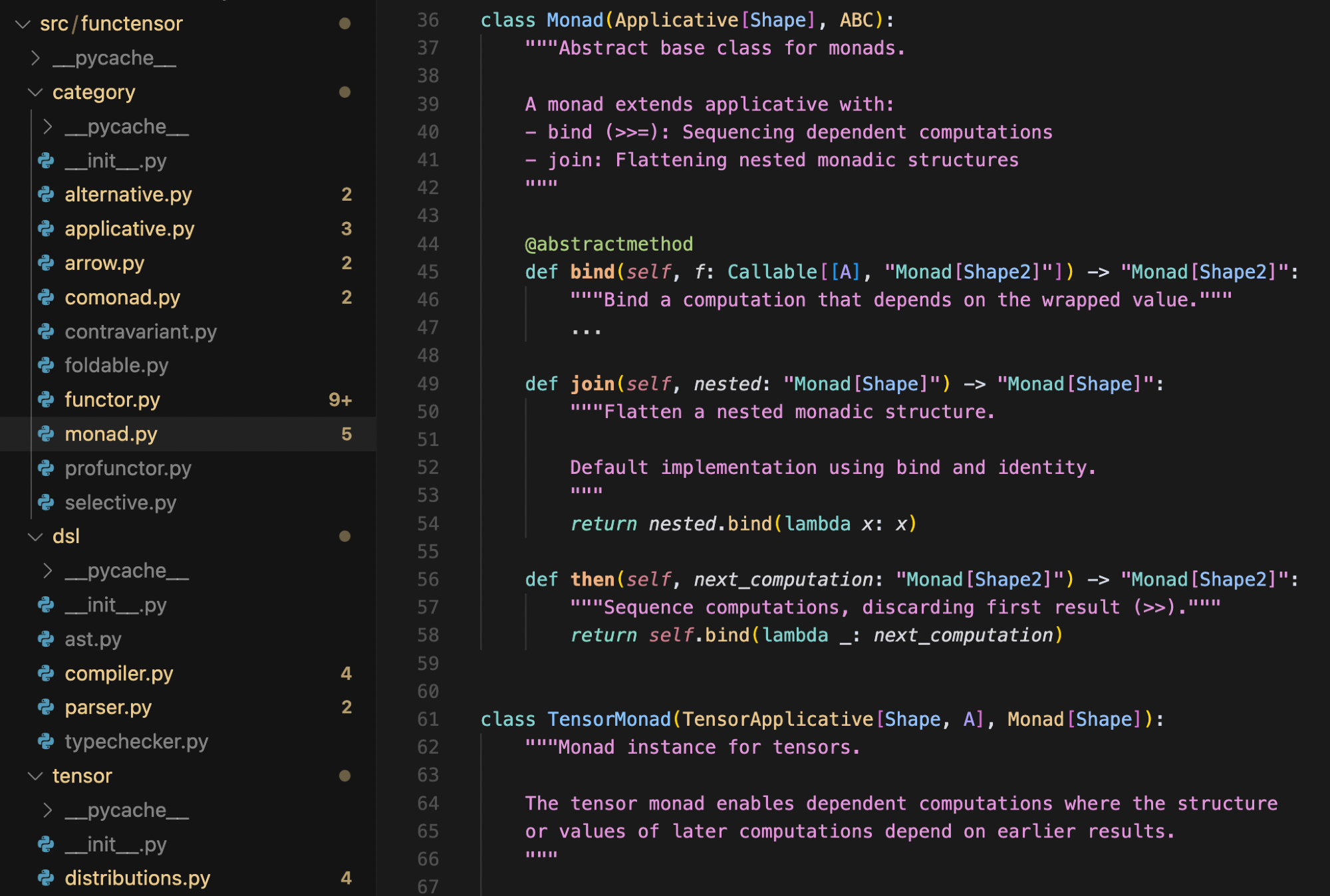1330x896 pixels.
Task: Click the Python icon next to functor.py
Action: click(x=46, y=399)
